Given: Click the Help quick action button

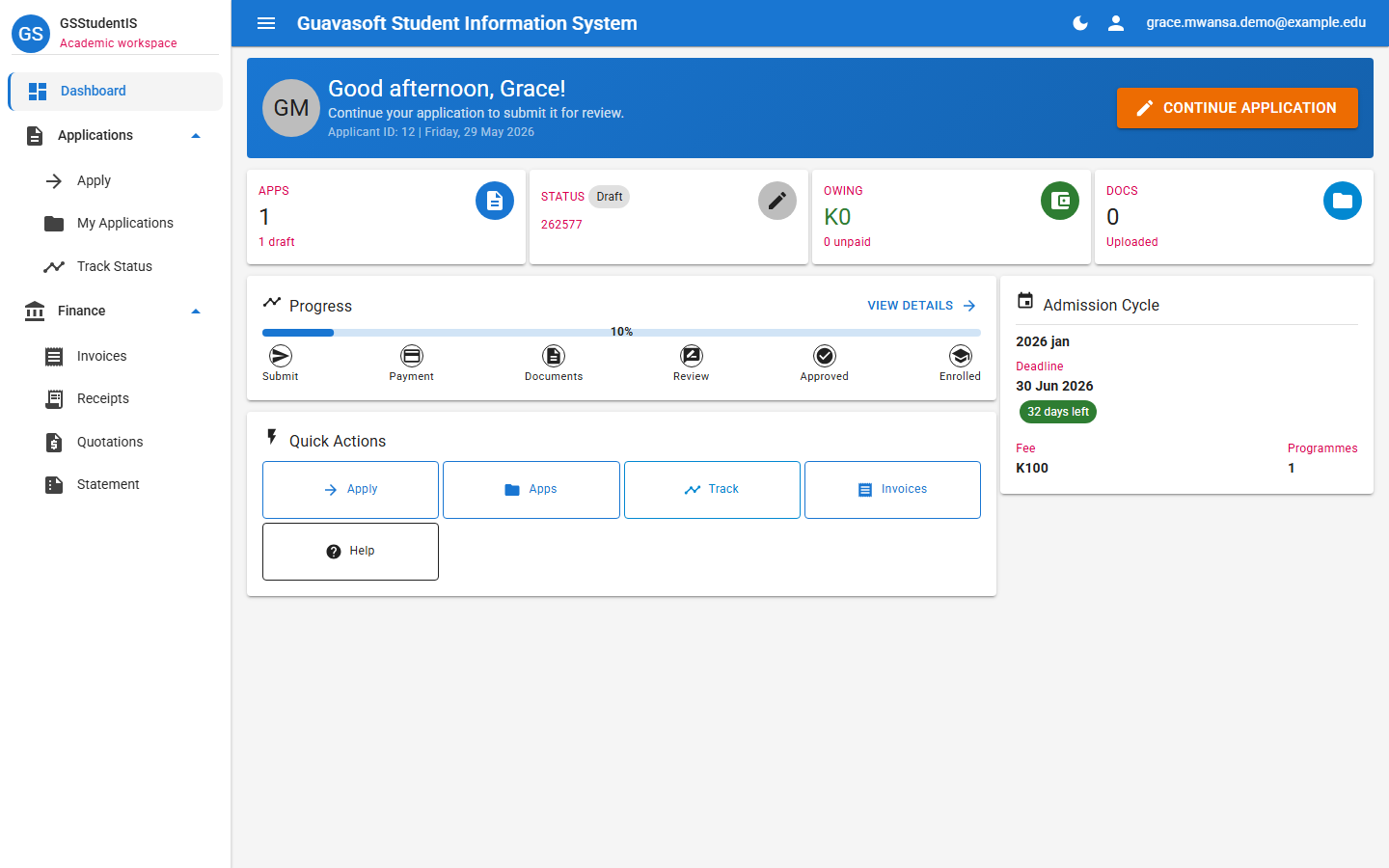Looking at the screenshot, I should point(351,552).
